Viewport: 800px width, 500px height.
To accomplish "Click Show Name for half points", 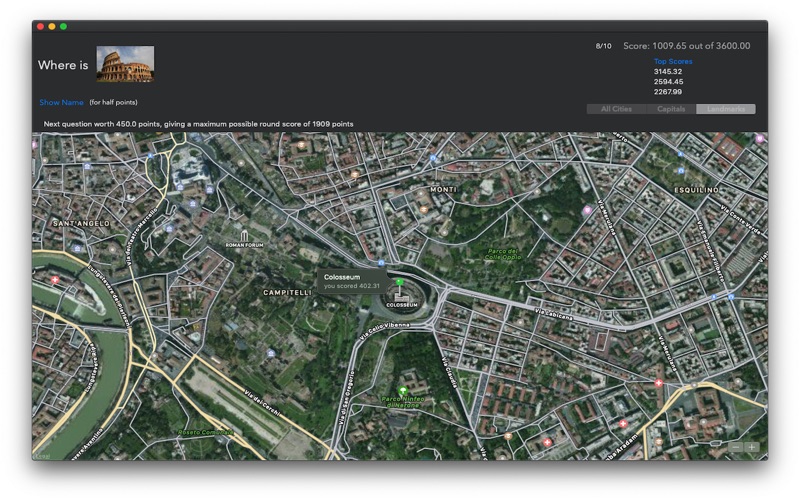I will pos(61,102).
